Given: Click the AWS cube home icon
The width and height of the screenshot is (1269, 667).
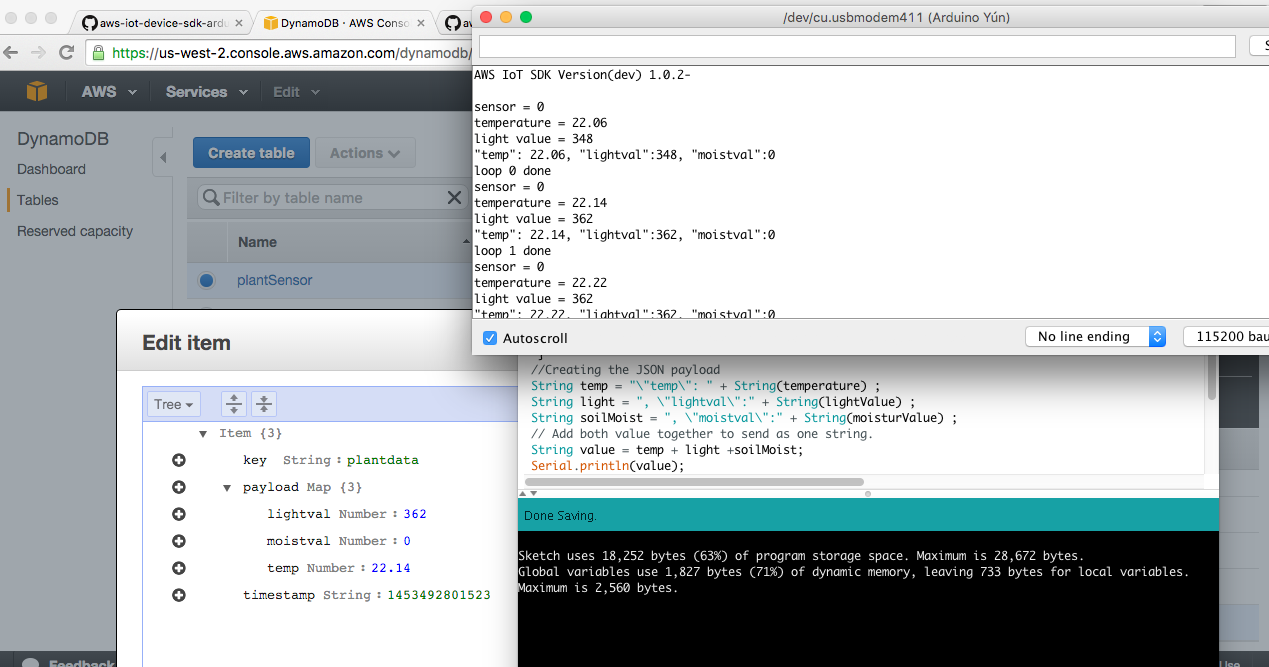Looking at the screenshot, I should 37,92.
